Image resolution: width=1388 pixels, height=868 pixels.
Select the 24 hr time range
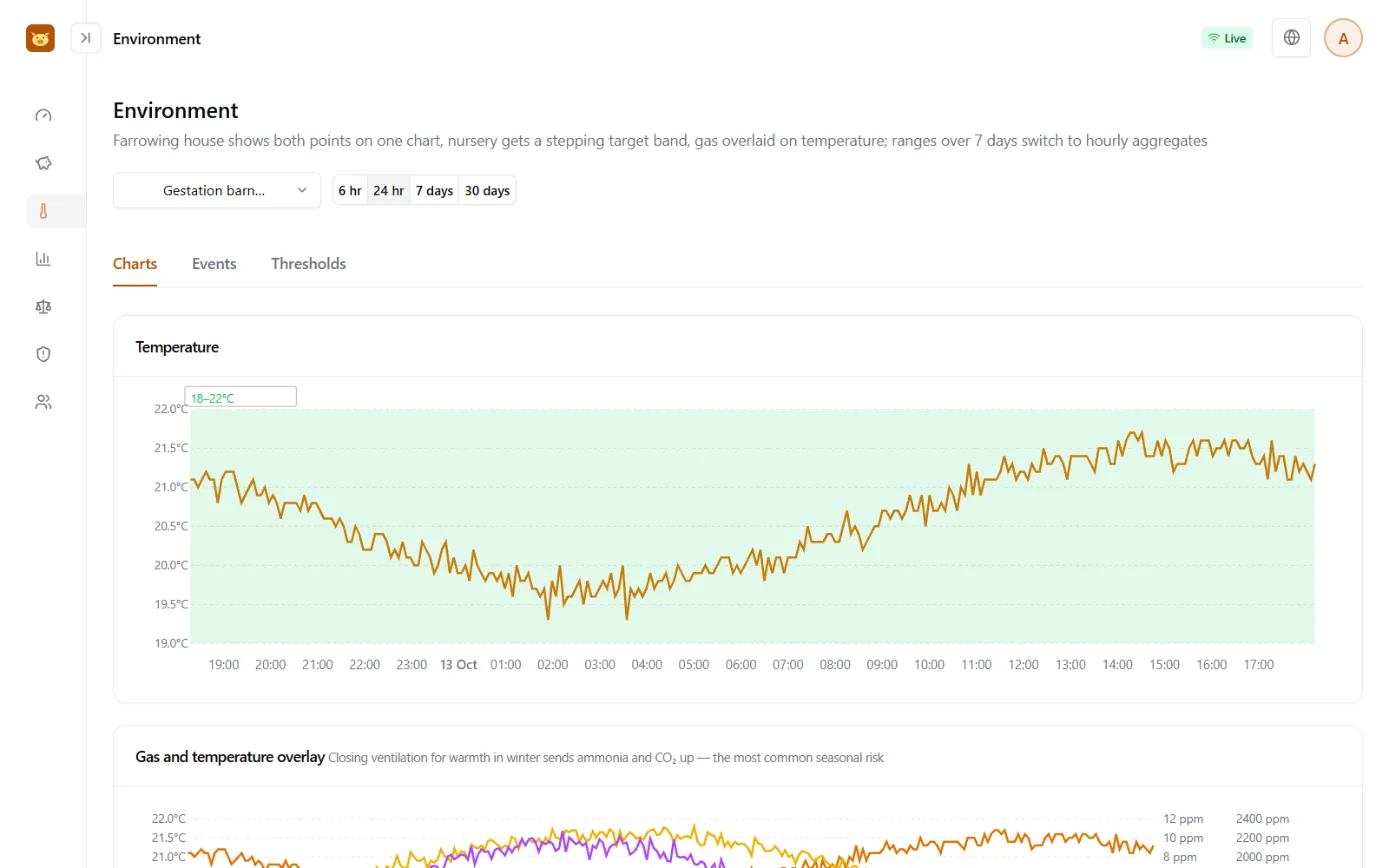point(389,190)
